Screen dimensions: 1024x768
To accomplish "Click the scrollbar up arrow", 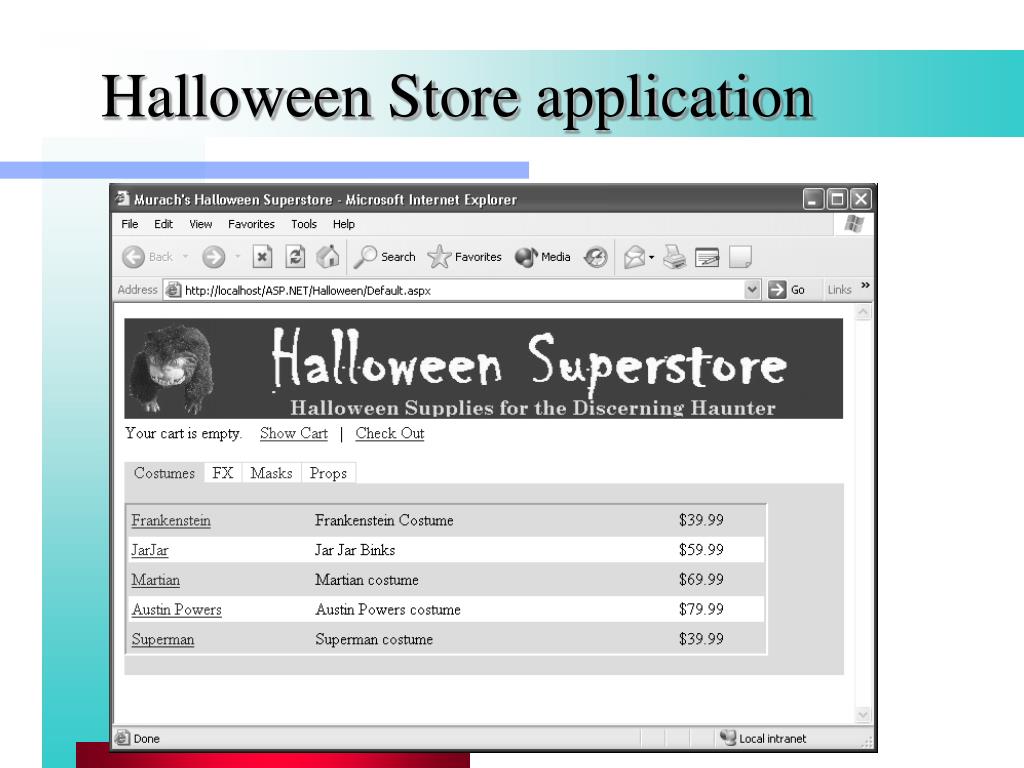I will (x=863, y=312).
